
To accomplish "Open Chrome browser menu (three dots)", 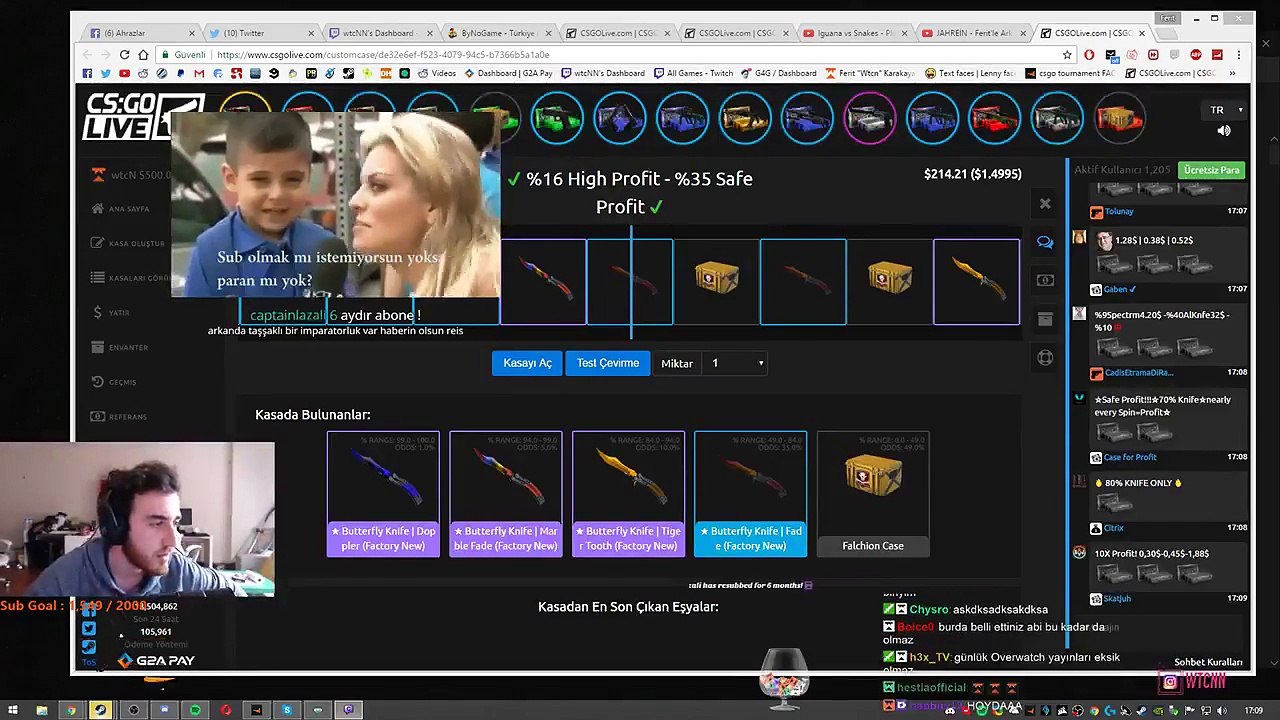I will (x=1239, y=55).
